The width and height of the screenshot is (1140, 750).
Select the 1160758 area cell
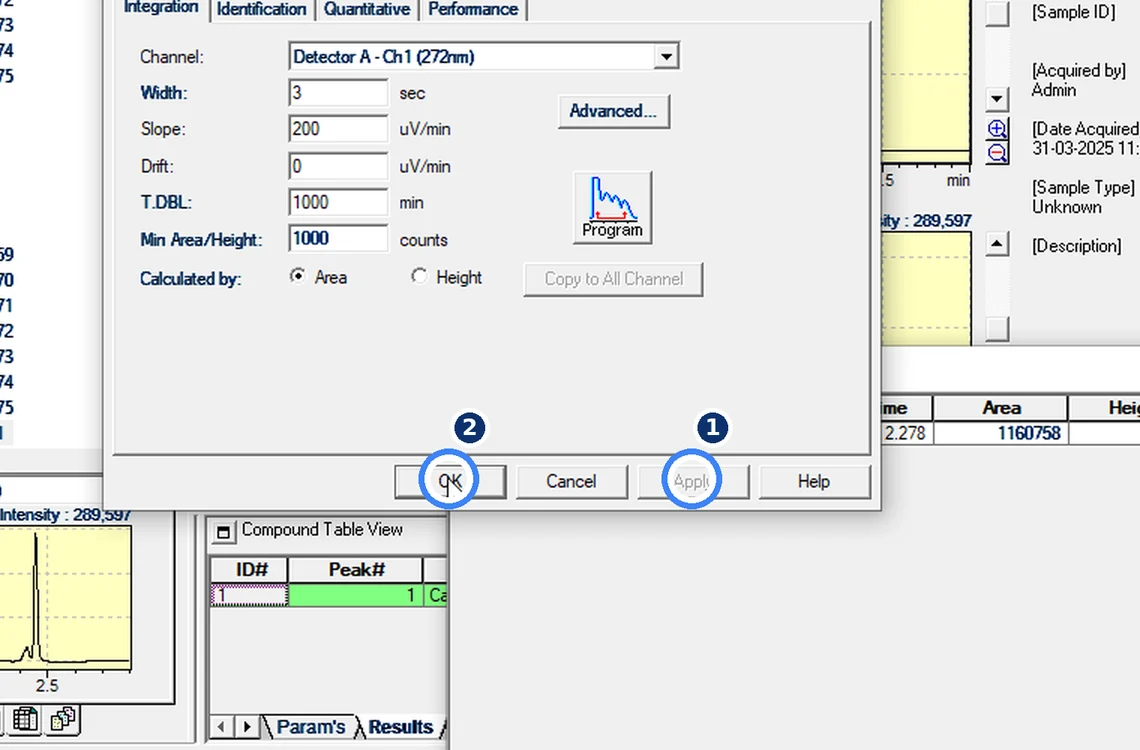[x=1000, y=433]
